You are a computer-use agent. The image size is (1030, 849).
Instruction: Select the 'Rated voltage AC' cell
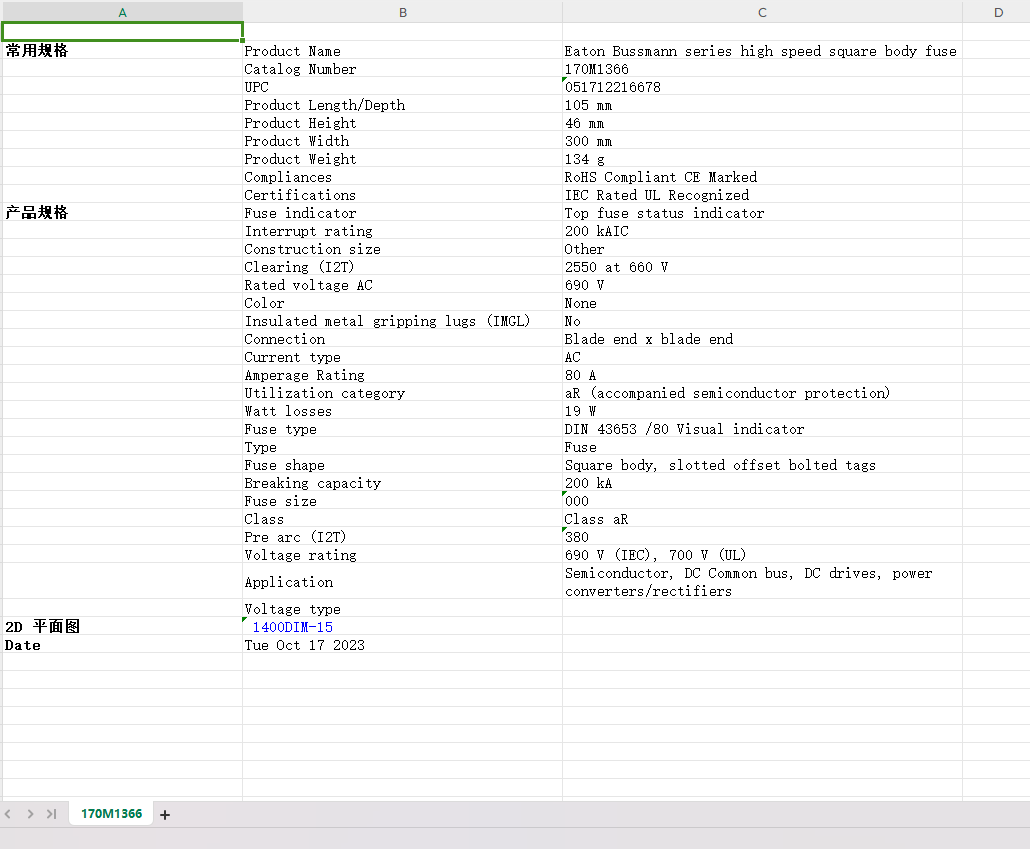click(x=403, y=285)
